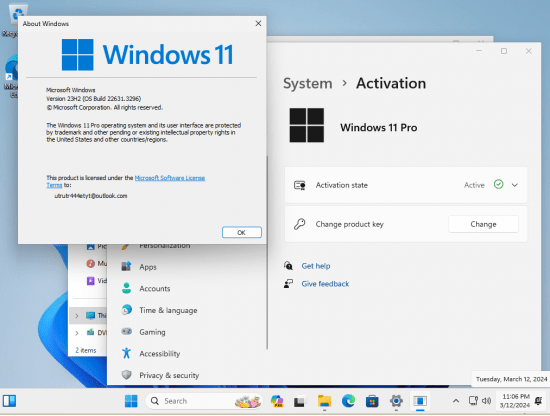The image size is (550, 416).
Task: Open the Get help link
Action: pyautogui.click(x=316, y=266)
